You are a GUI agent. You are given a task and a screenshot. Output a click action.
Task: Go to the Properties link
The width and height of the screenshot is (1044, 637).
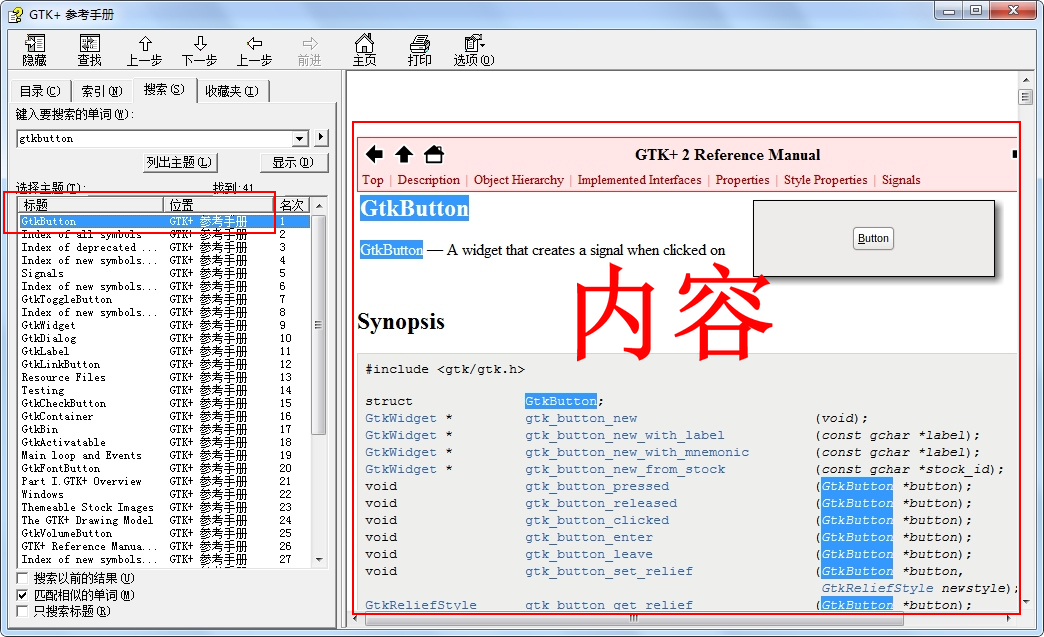[742, 180]
